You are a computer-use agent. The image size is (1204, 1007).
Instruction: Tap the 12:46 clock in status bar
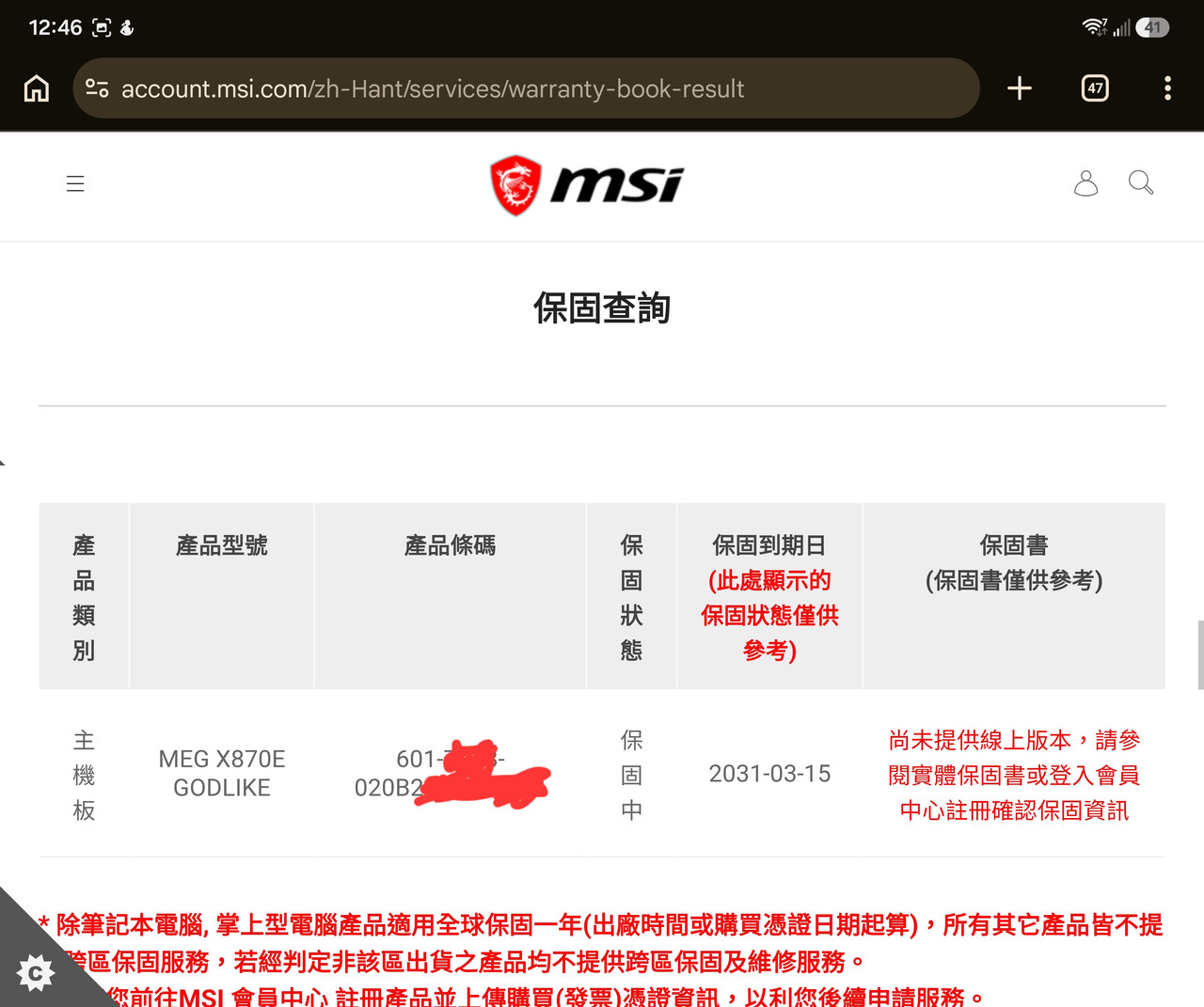click(x=55, y=27)
